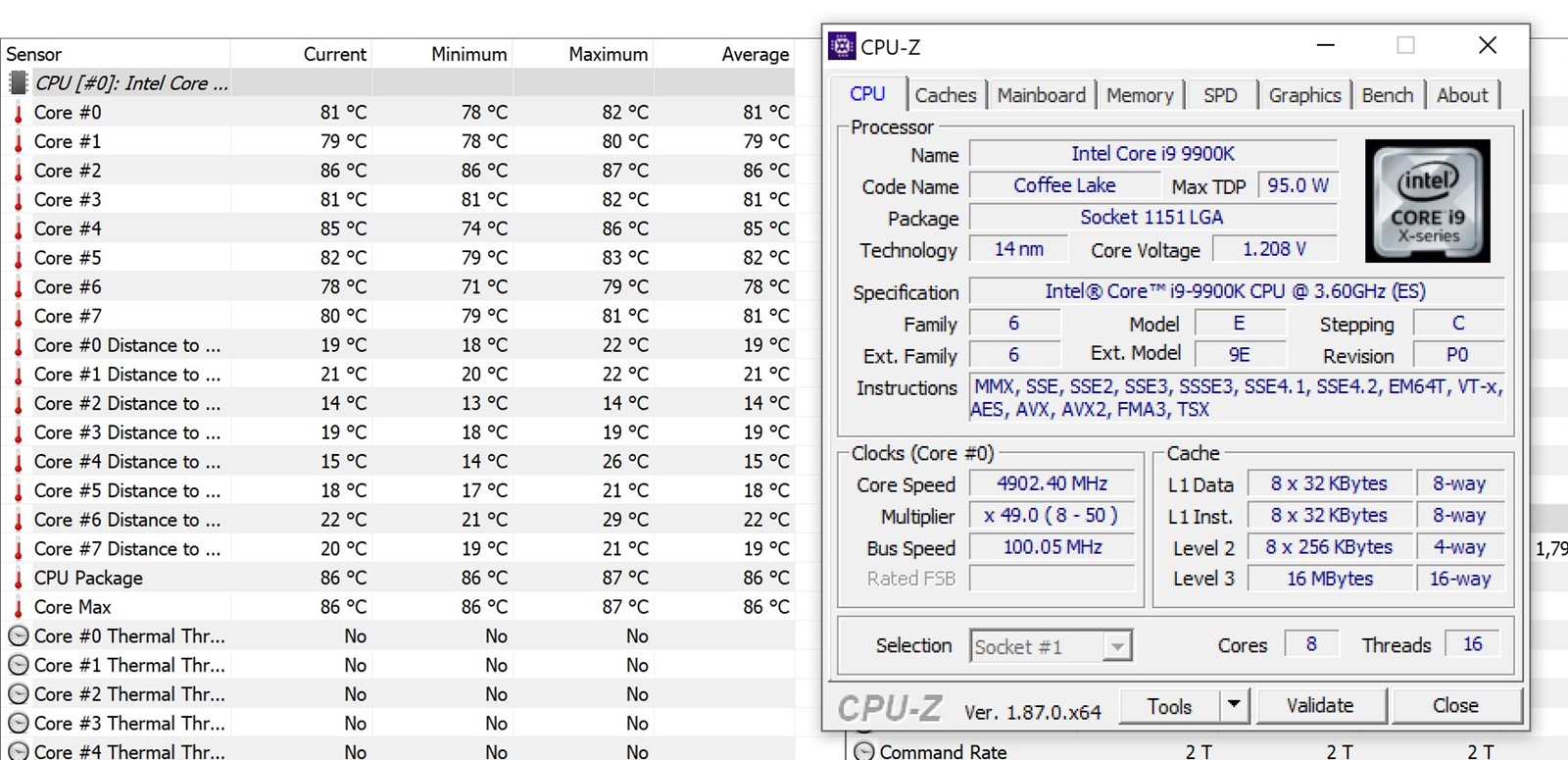Click the Max TDP value 95.0 W
The width and height of the screenshot is (1568, 760).
[1298, 185]
